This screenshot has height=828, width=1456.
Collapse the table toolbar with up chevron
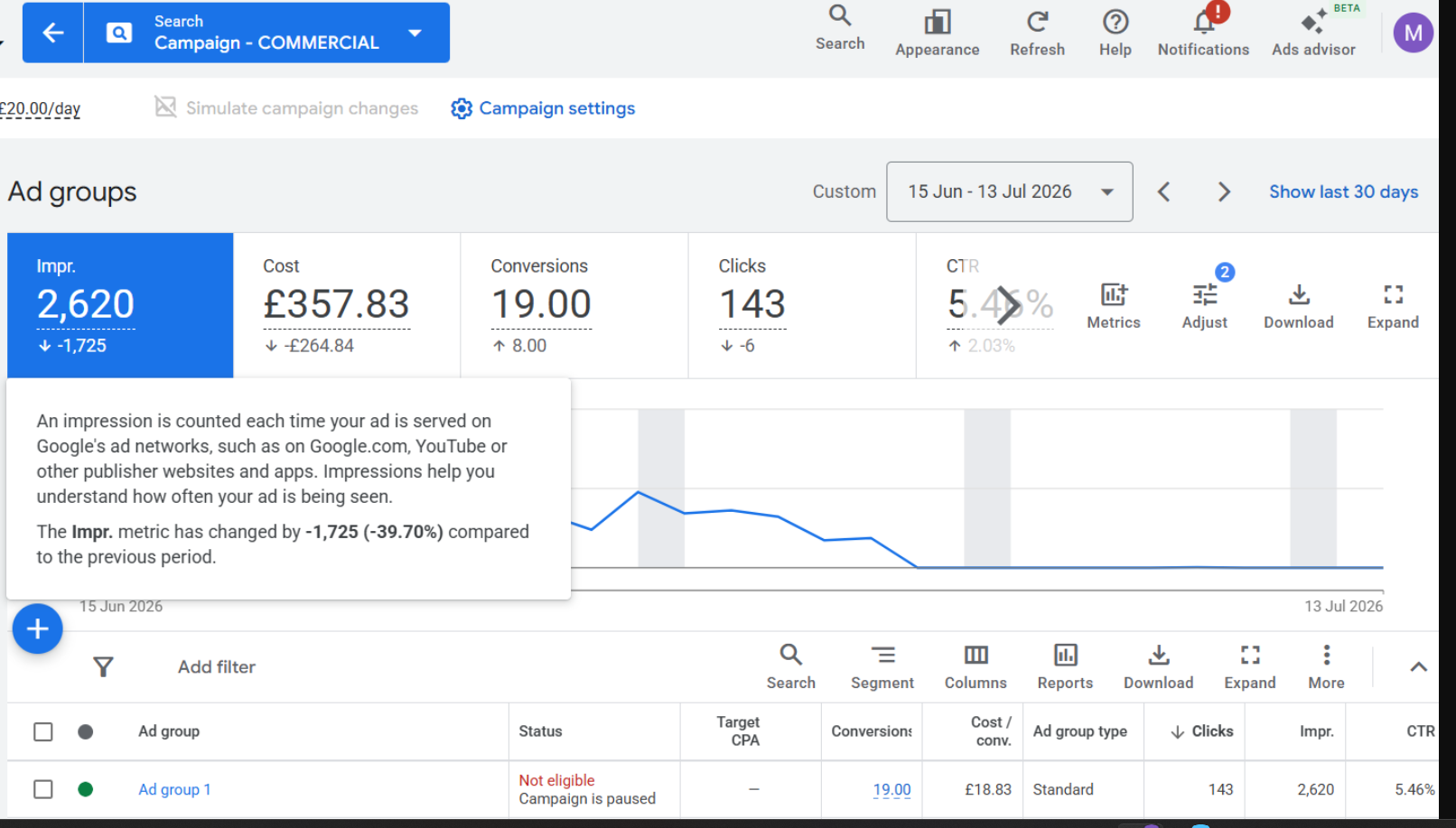[x=1418, y=666]
